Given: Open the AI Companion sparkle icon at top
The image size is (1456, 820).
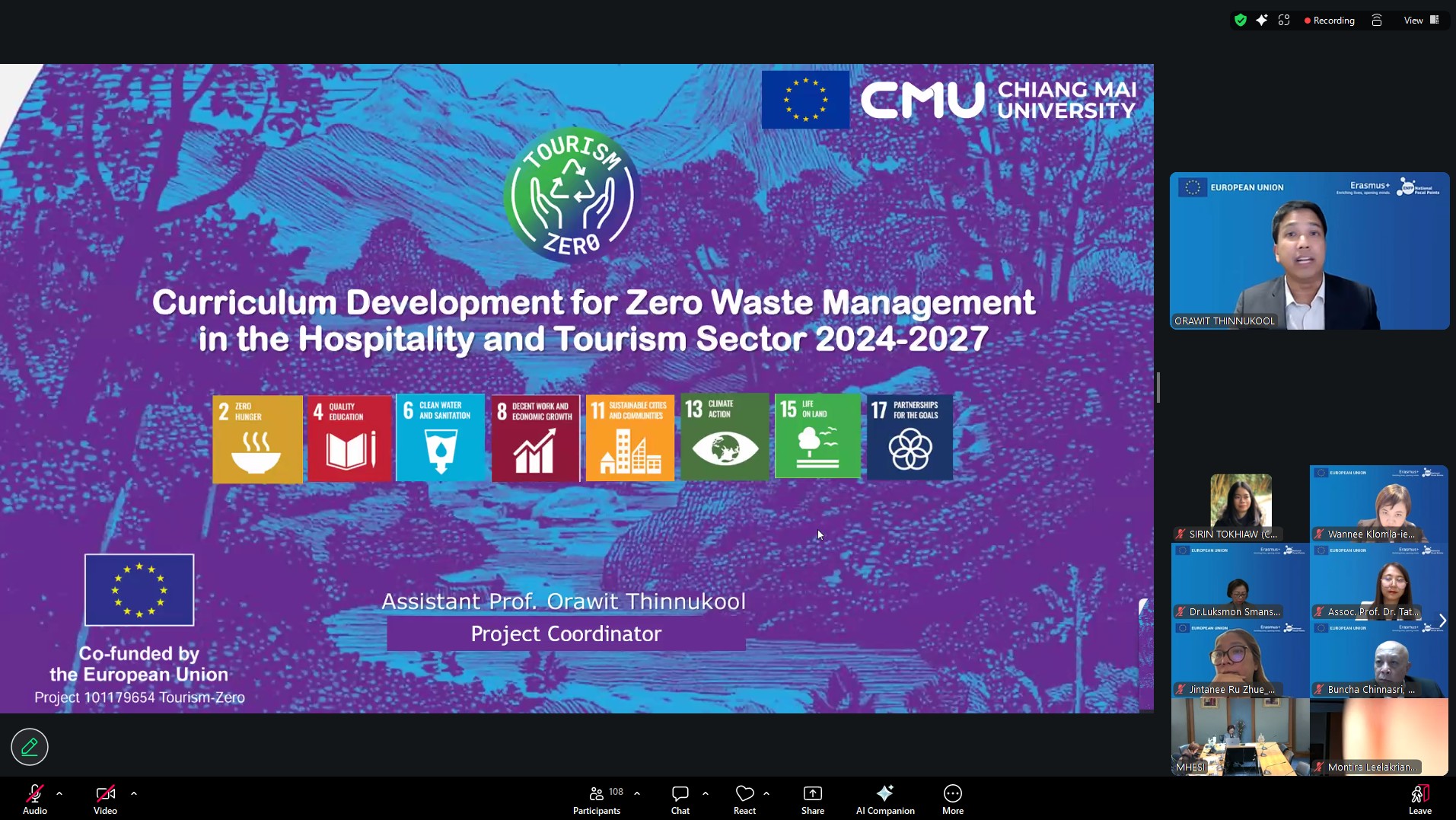Looking at the screenshot, I should point(1262,21).
